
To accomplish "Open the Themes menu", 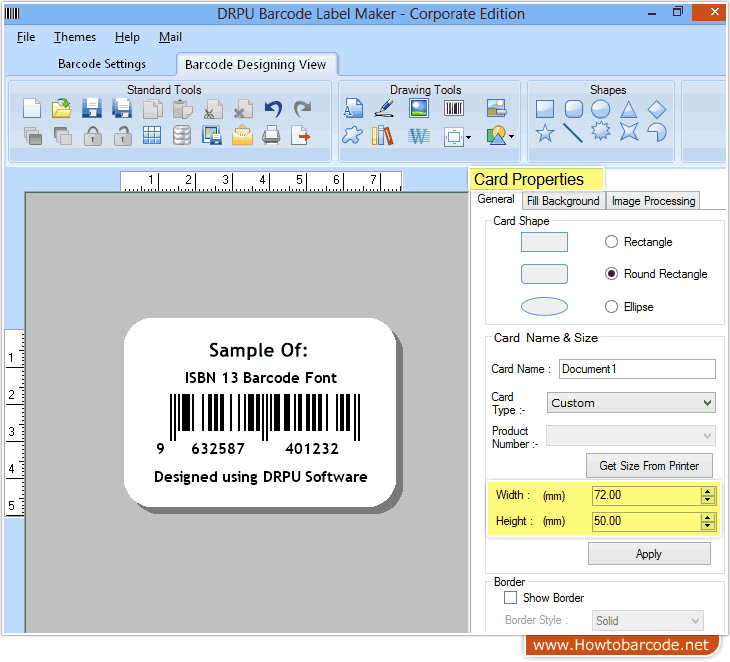I will (x=74, y=37).
